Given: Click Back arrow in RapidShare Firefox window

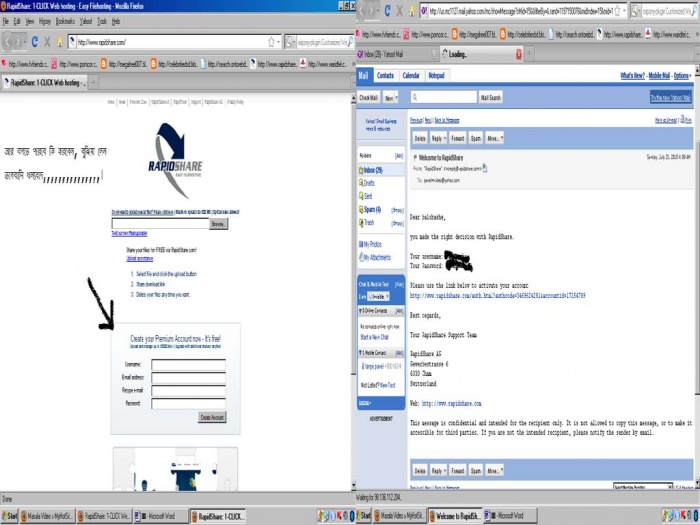Looking at the screenshot, I should point(8,42).
